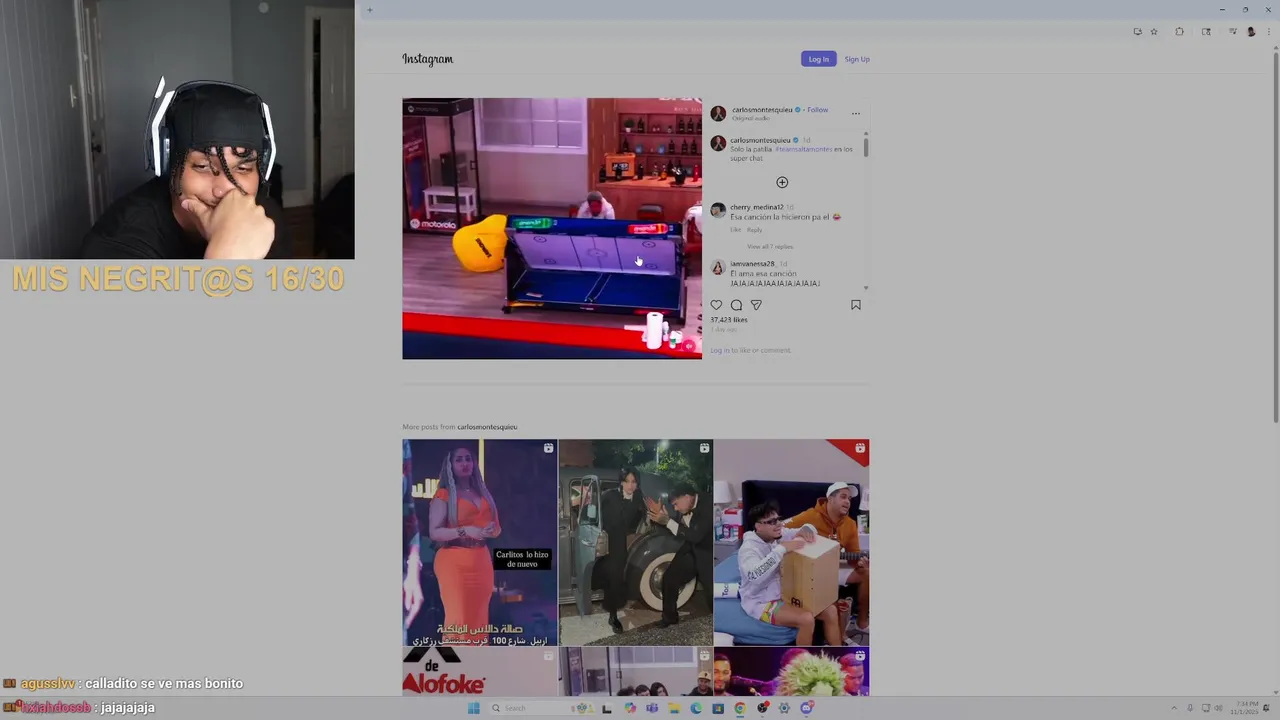Open Microsoft Teams from the taskbar

[652, 708]
